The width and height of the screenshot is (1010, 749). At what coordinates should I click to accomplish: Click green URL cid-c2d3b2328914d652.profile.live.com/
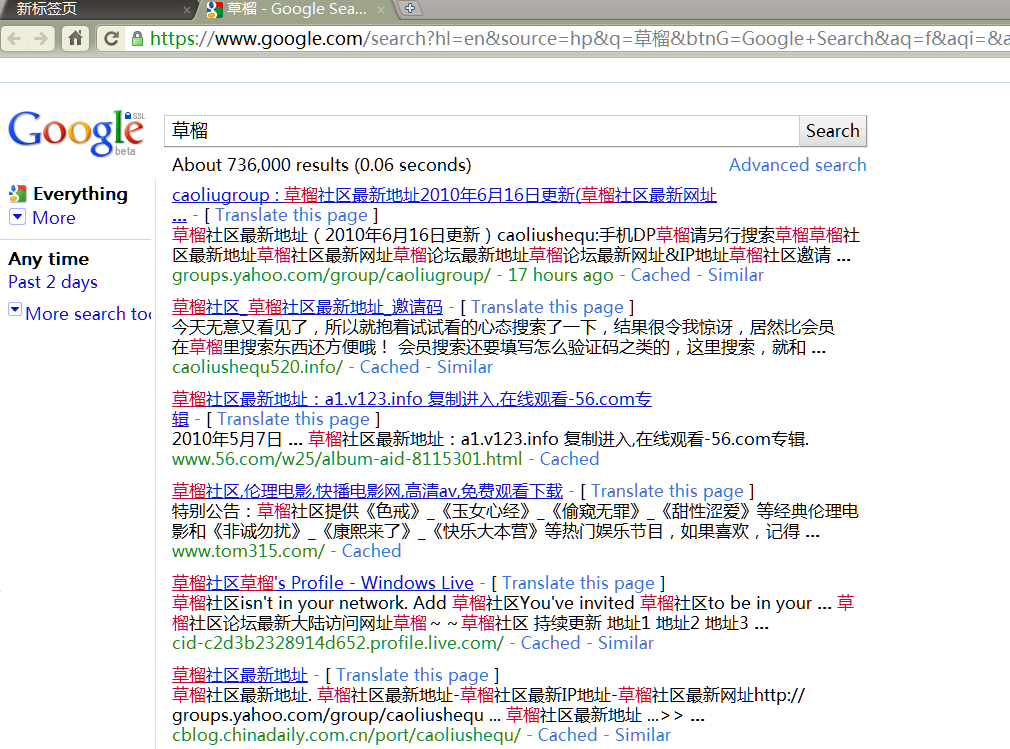(338, 643)
